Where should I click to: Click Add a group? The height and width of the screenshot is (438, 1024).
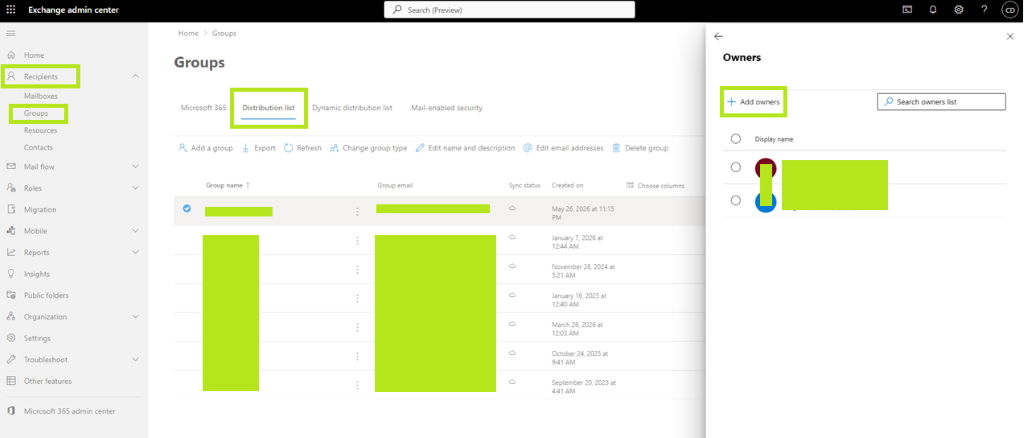206,148
